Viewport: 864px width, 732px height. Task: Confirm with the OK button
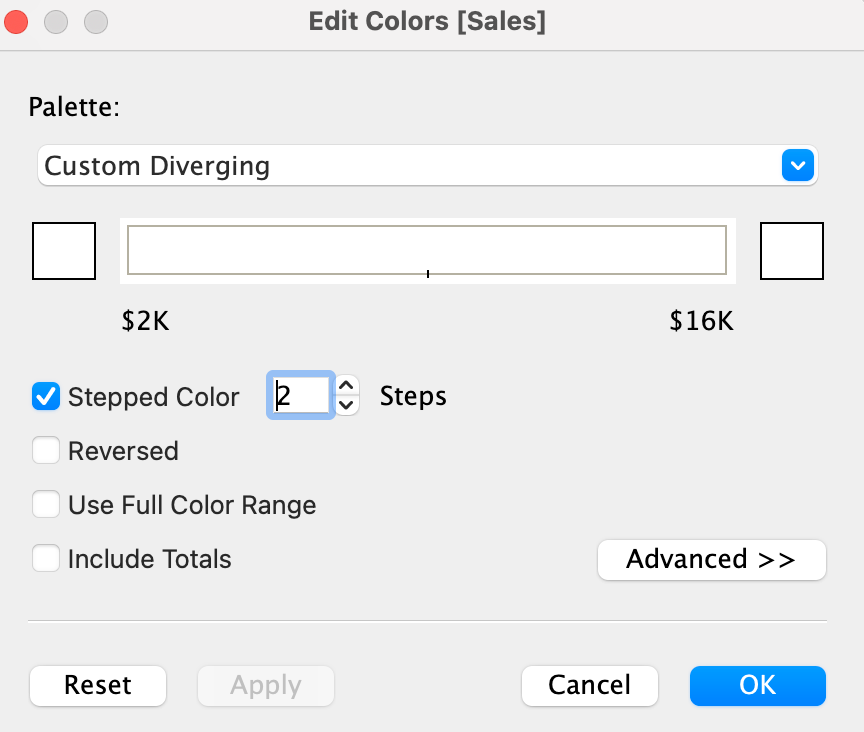click(x=758, y=686)
